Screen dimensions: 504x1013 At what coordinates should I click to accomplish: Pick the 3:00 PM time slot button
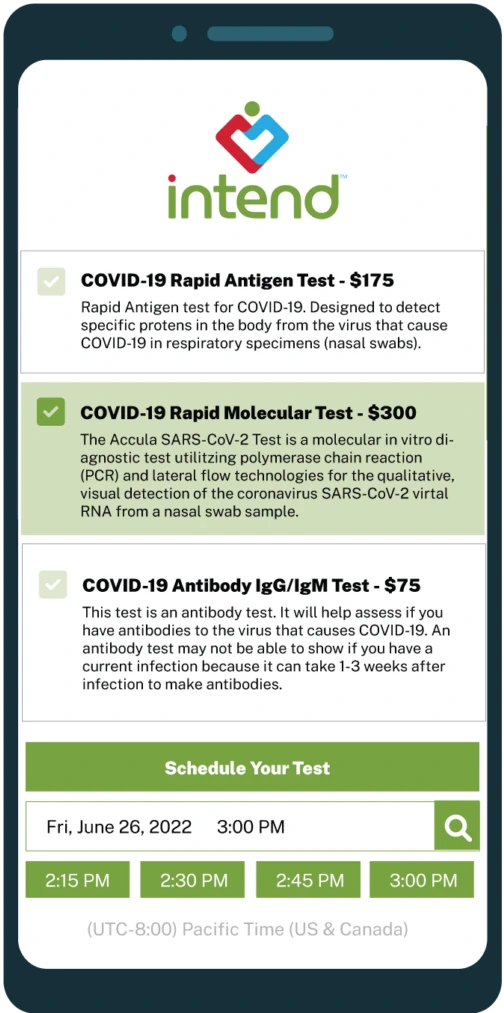coord(422,880)
